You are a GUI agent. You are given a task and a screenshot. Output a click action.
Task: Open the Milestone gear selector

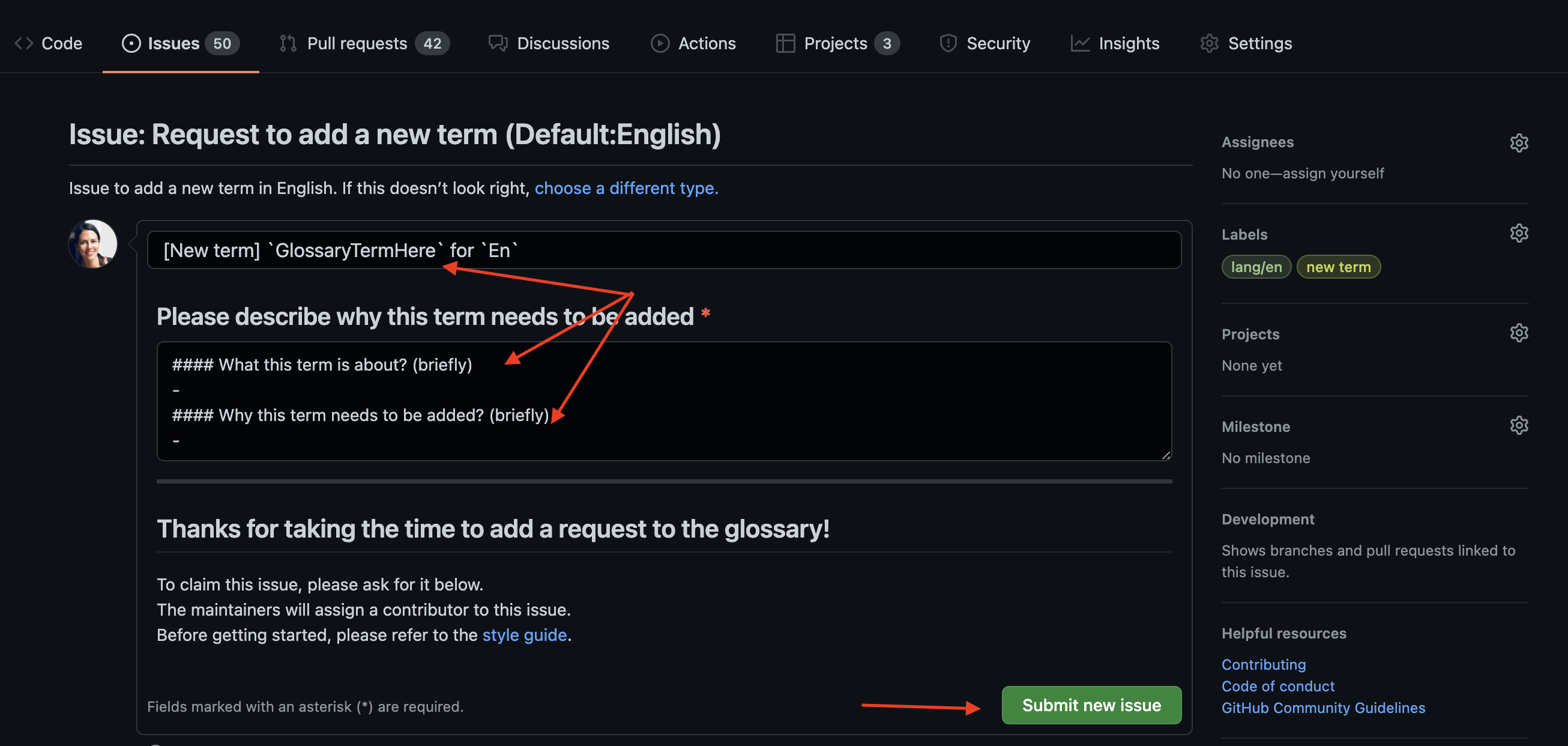[1519, 426]
